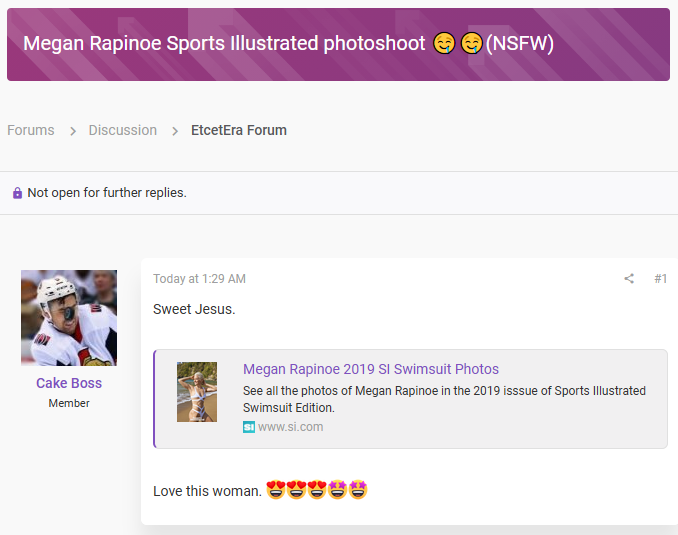Click the share icon on post #1
Screen dimensions: 678x535
[x=629, y=279]
